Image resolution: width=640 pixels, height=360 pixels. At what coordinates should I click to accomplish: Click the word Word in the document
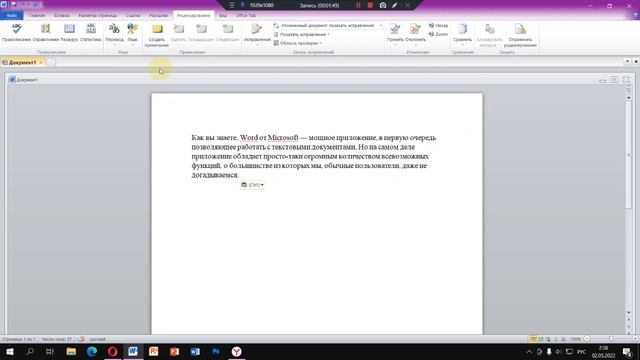[x=249, y=138]
